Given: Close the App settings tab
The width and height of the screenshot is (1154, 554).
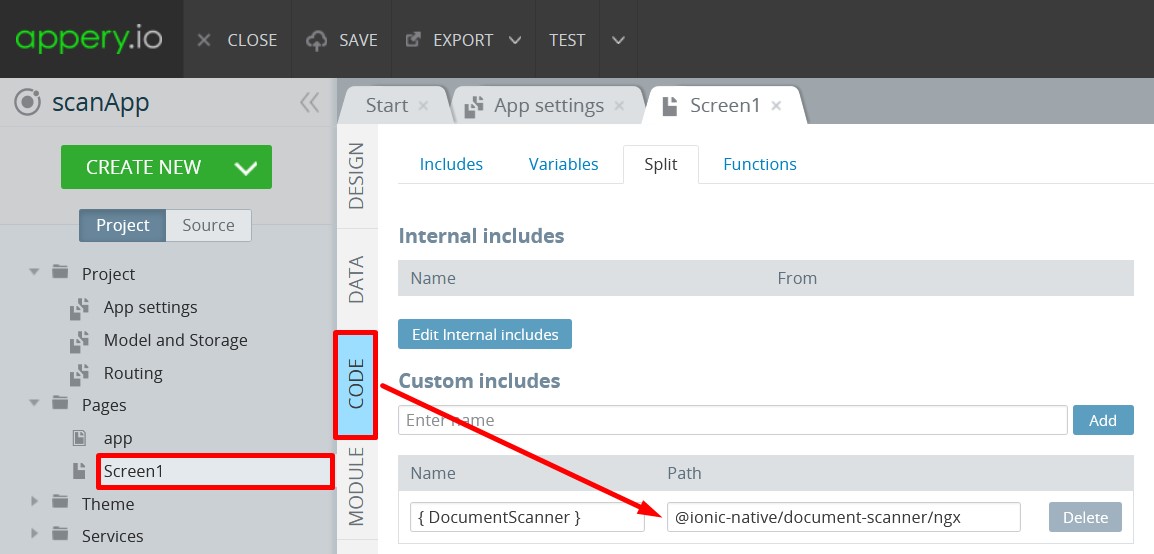Looking at the screenshot, I should click(619, 106).
